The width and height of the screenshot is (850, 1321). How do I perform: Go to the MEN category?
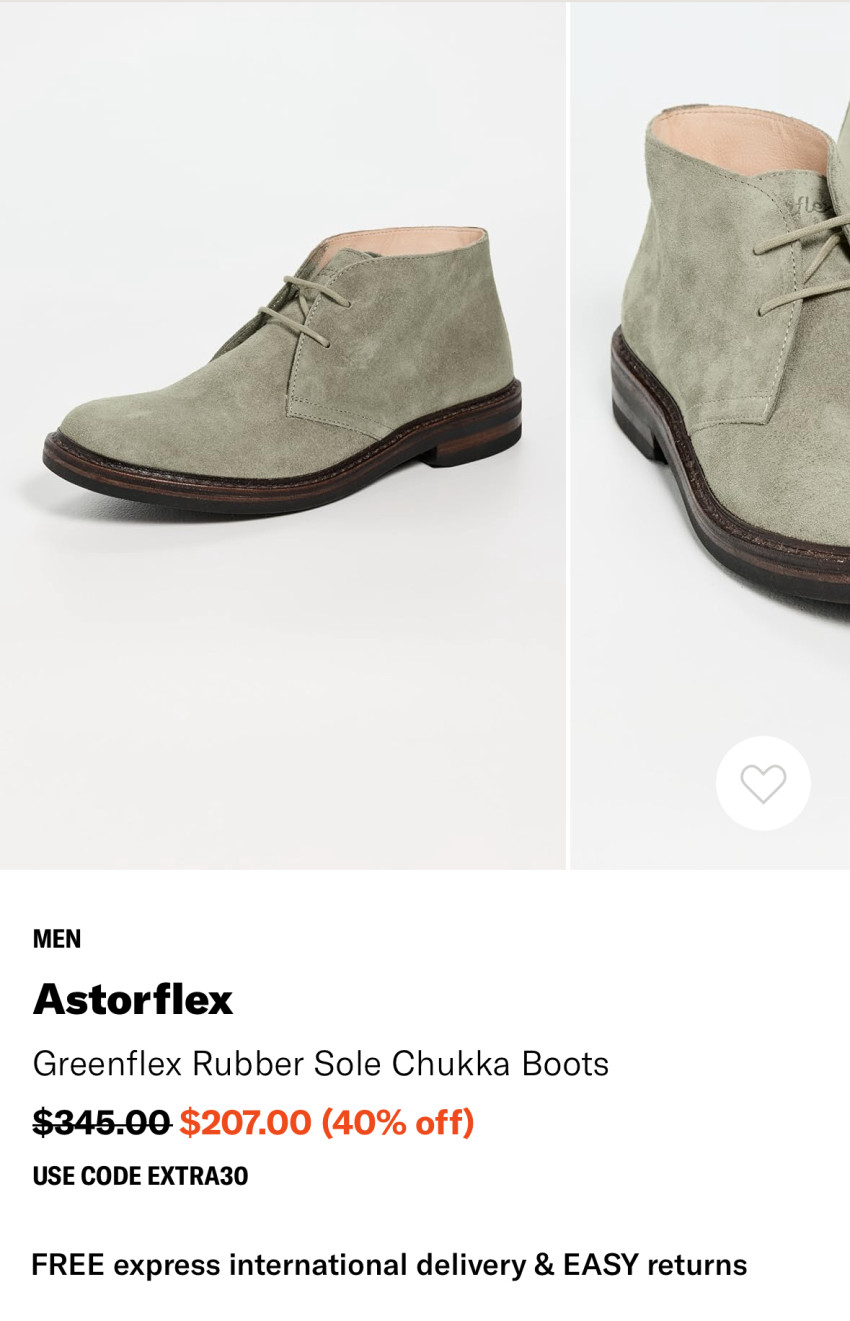[x=57, y=939]
